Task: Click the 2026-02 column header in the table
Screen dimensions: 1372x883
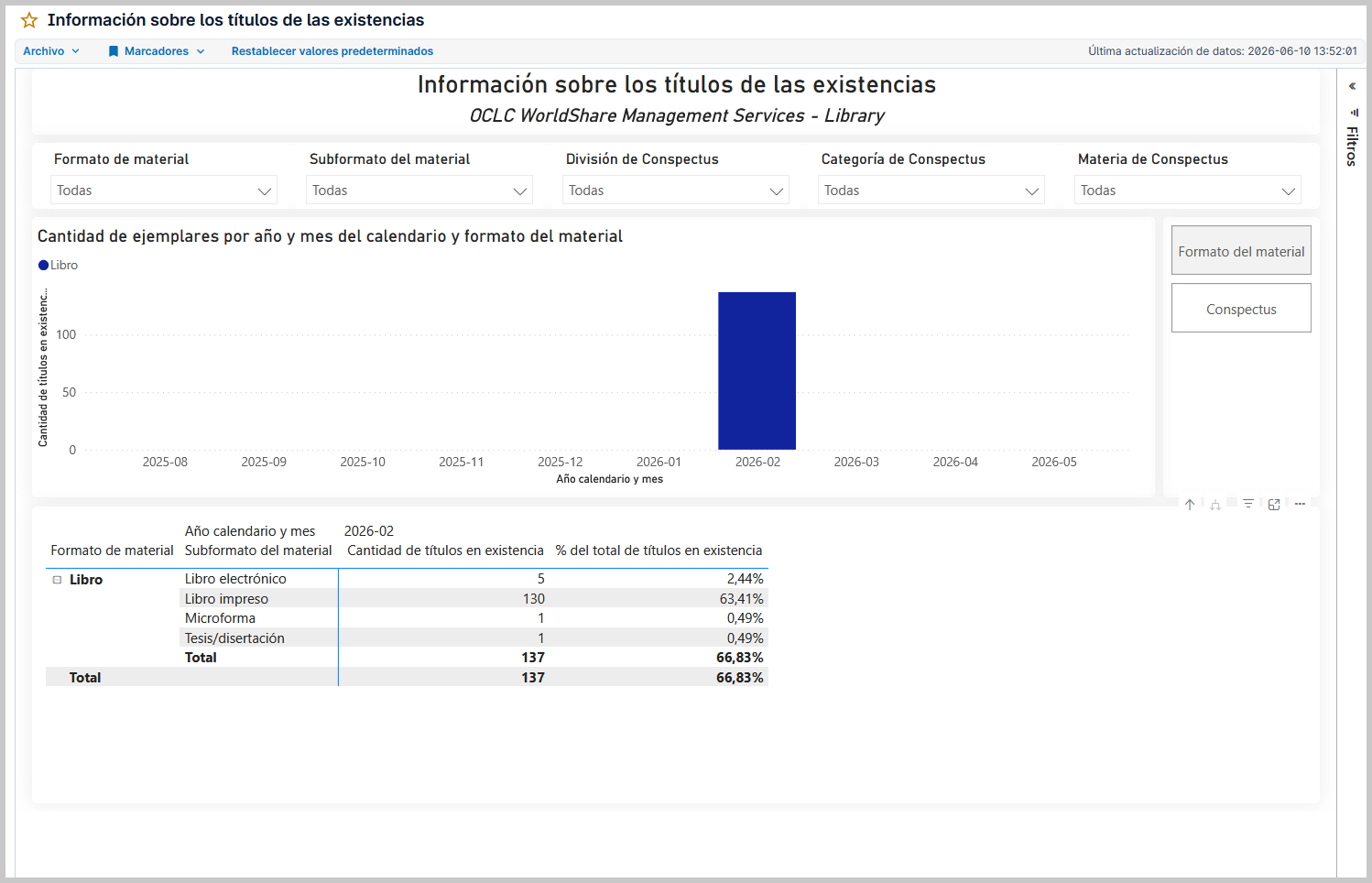Action: pyautogui.click(x=369, y=531)
